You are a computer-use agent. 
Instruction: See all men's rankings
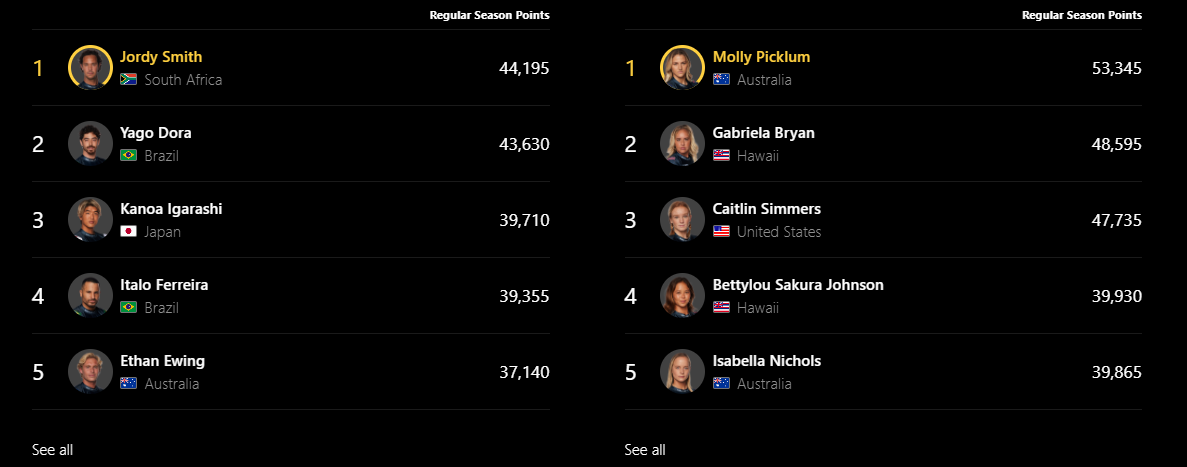[52, 450]
